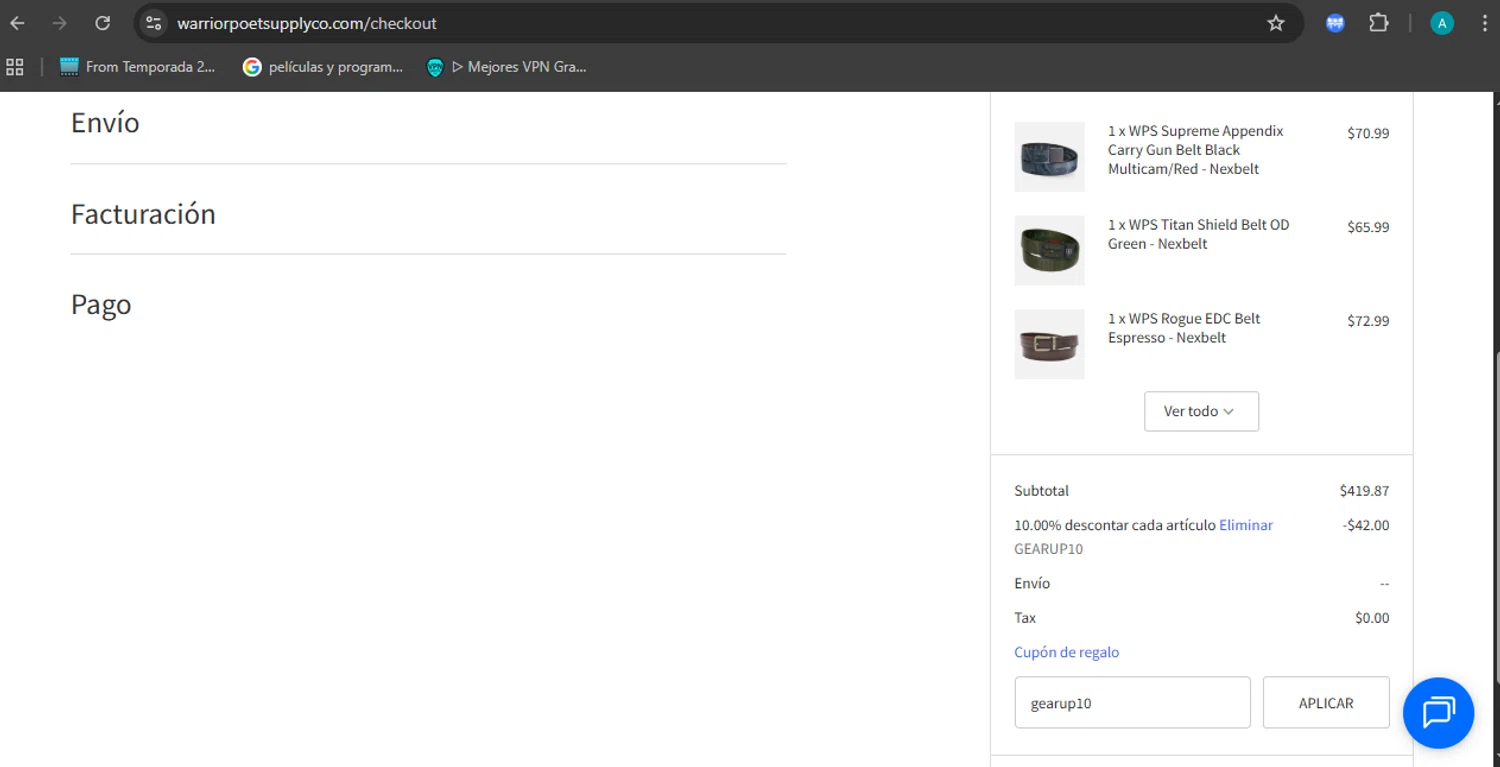Screen dimensions: 1500x767
Task: Click the Envío label in order summary
Action: (1032, 583)
